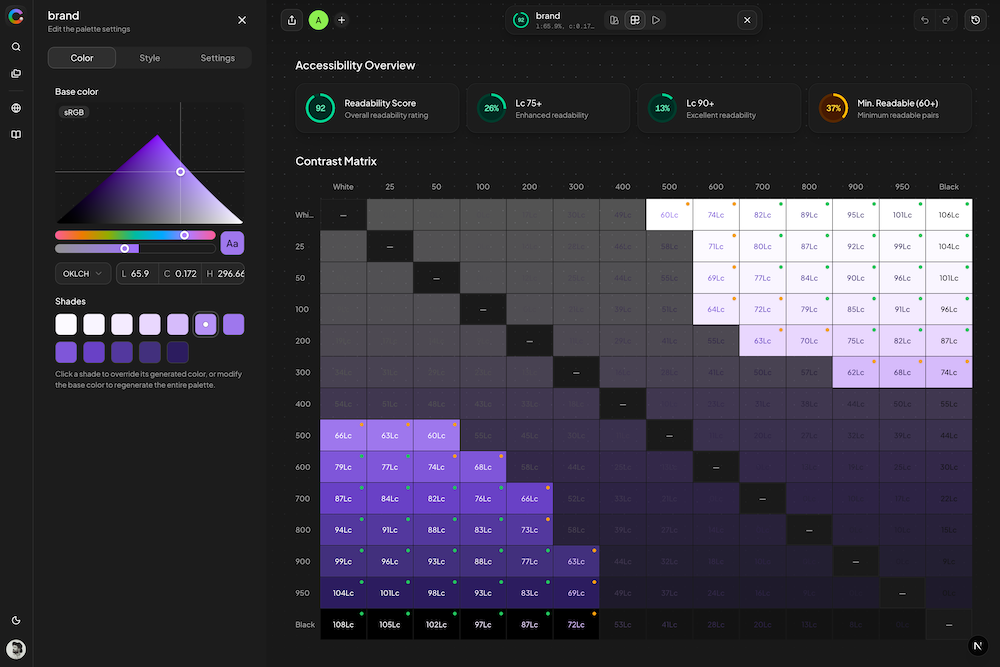Click the plus icon next to avatar A

point(341,20)
